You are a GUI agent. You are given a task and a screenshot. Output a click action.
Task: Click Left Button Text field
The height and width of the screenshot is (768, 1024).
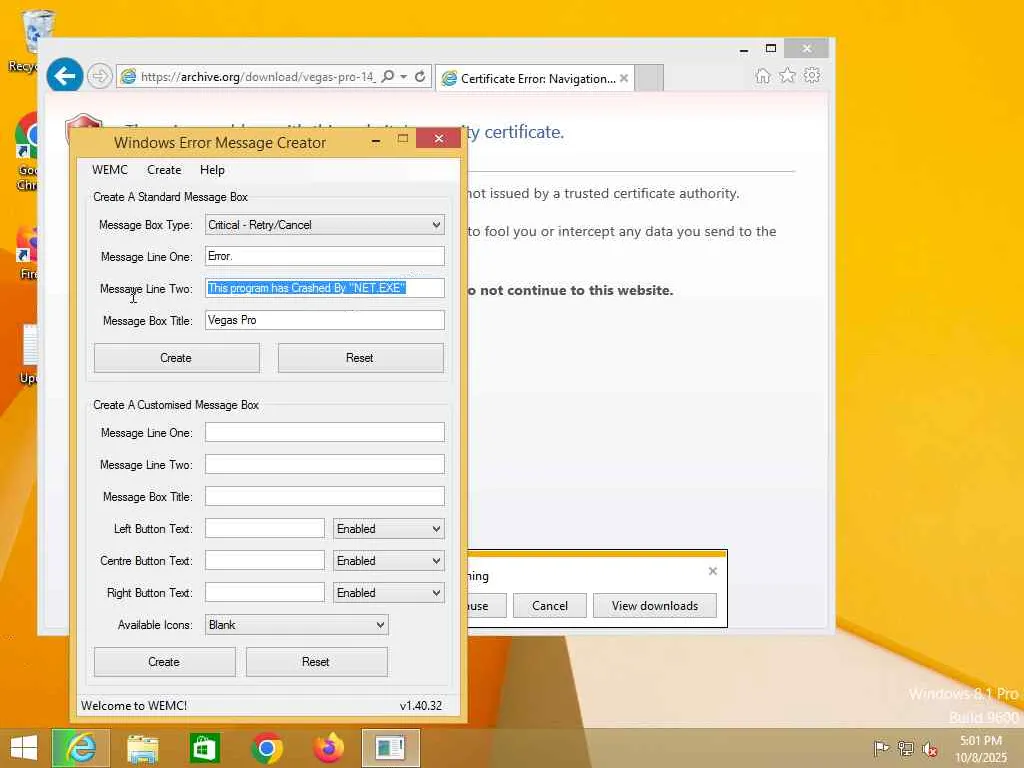264,528
